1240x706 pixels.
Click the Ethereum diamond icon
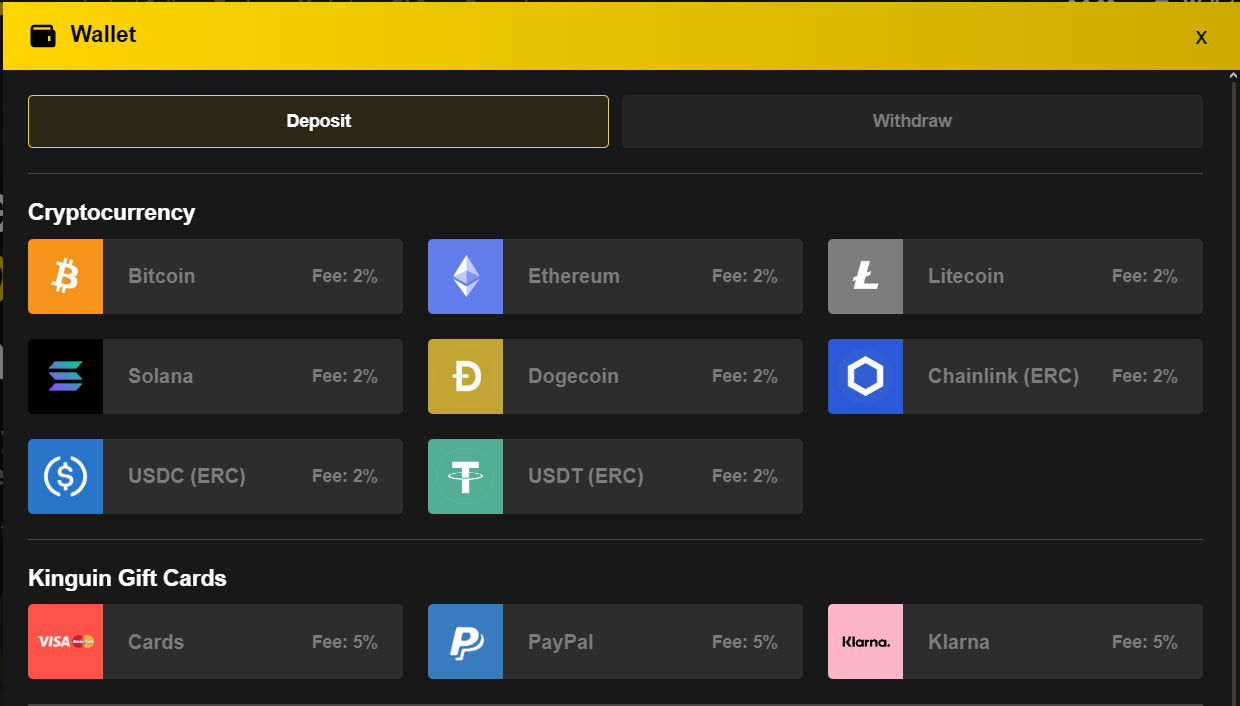click(x=465, y=276)
